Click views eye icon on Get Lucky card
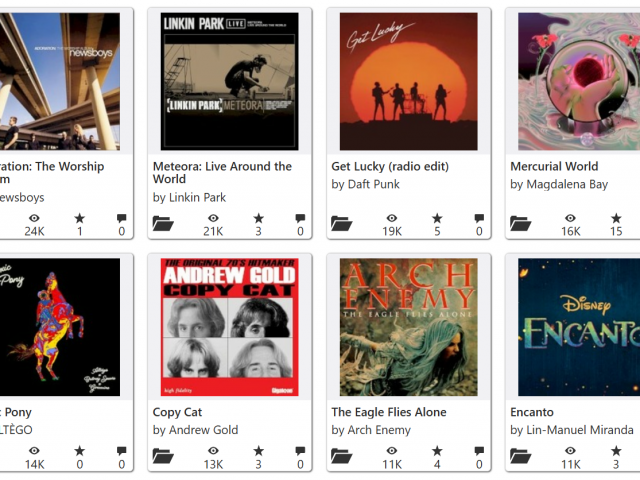 [392, 218]
